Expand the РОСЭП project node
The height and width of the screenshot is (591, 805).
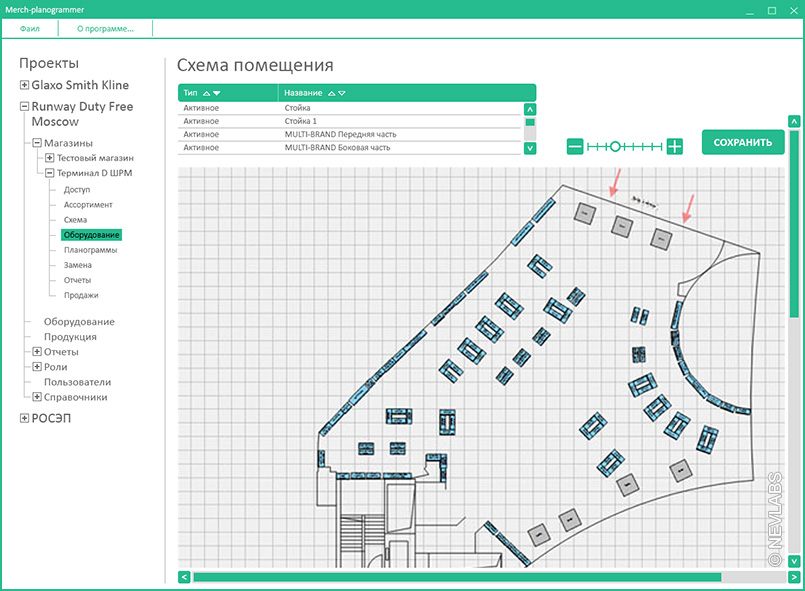[x=25, y=419]
